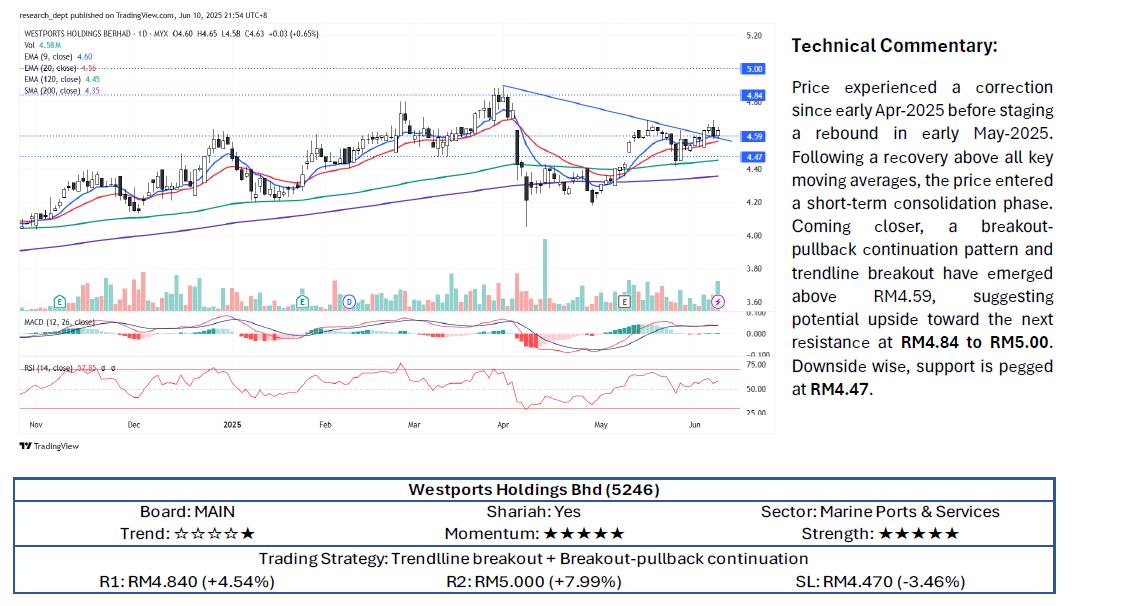
Task: Select the 5.00 blue price label
Action: [x=754, y=69]
